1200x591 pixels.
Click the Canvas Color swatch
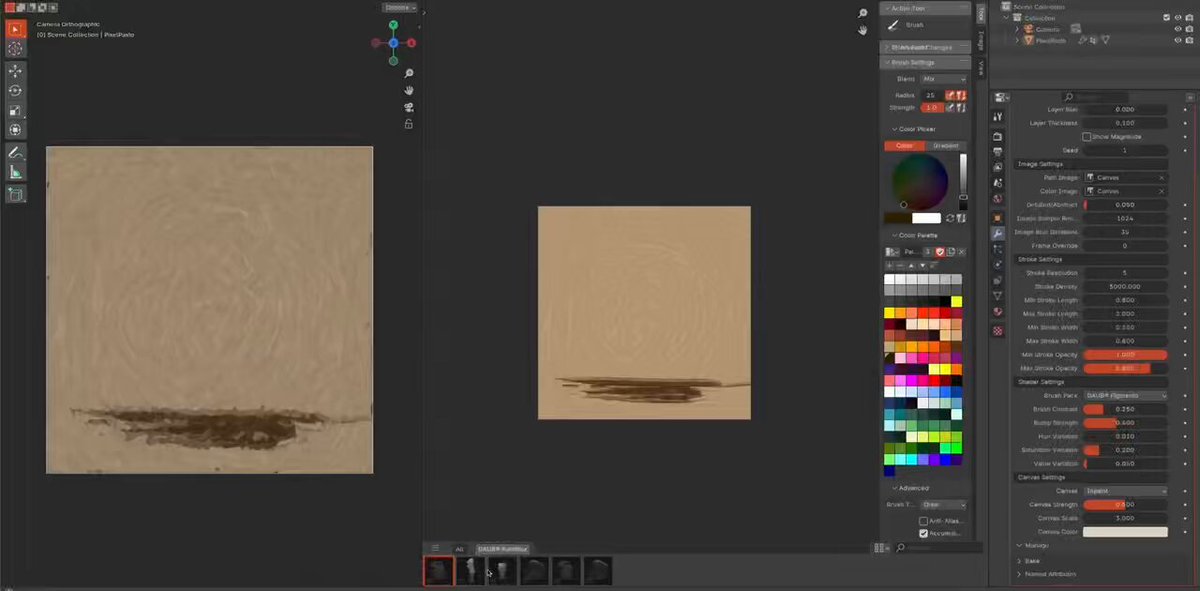[x=1125, y=532]
